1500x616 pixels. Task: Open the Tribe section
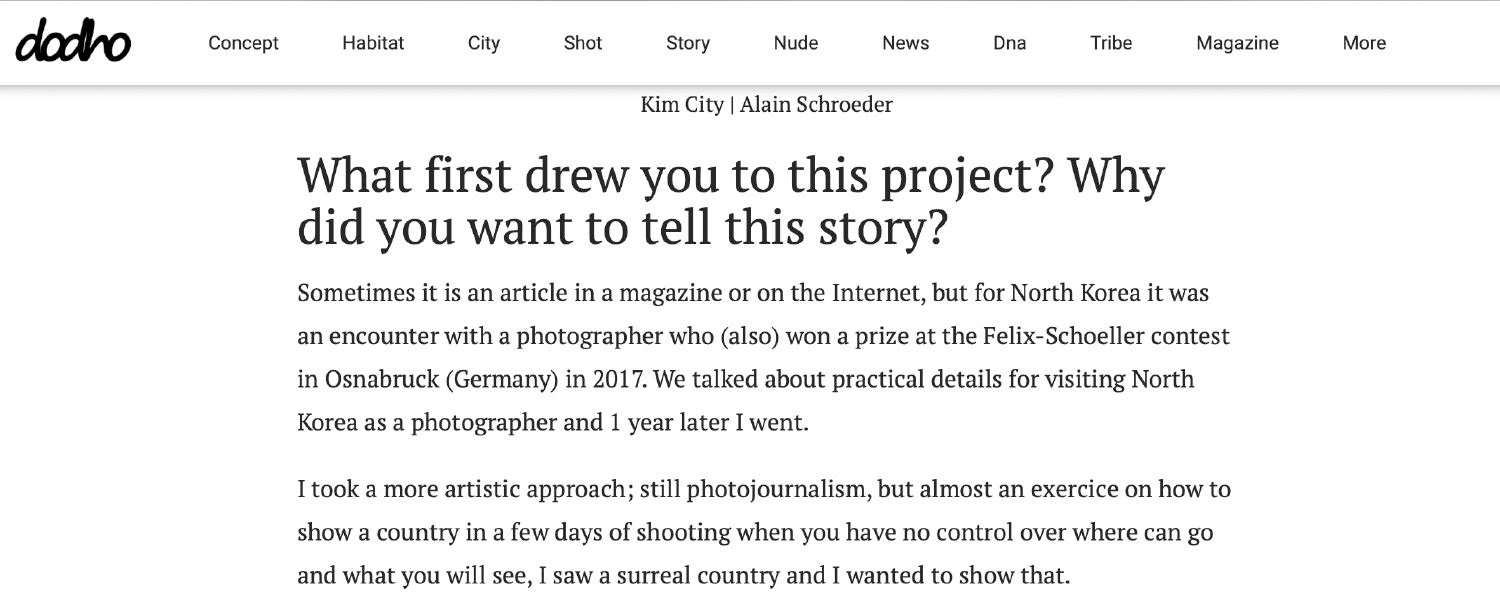(x=1111, y=43)
